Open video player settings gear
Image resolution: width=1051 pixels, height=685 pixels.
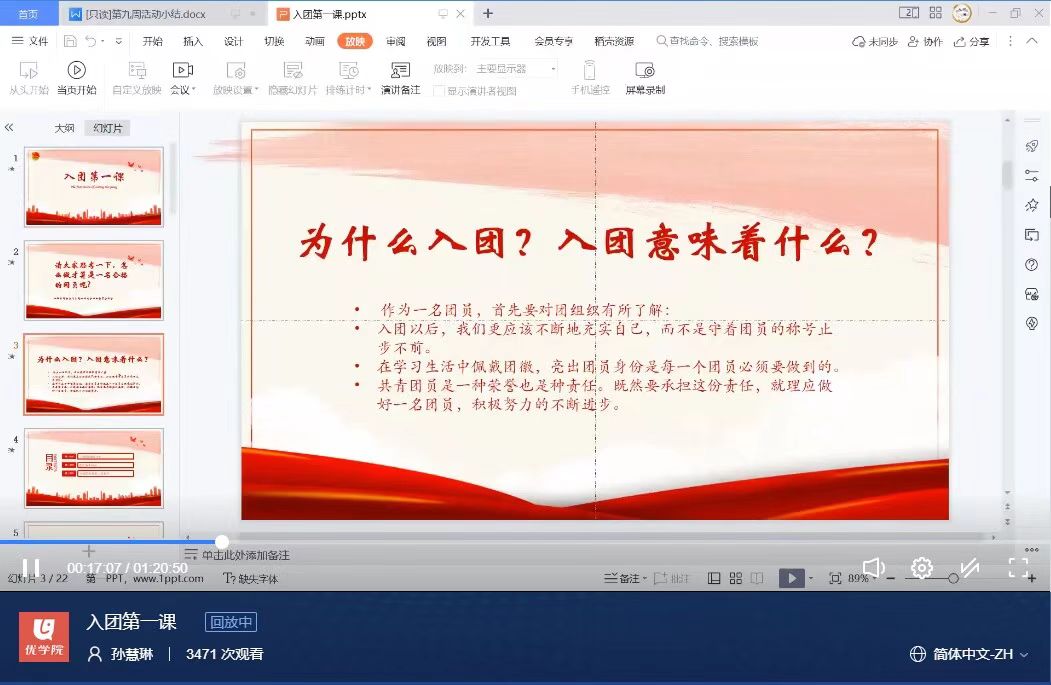tap(921, 568)
